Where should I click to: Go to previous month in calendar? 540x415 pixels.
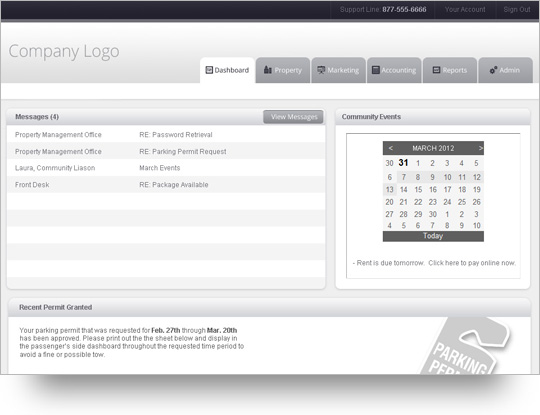[x=391, y=148]
